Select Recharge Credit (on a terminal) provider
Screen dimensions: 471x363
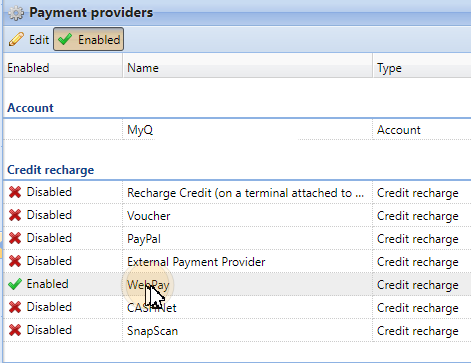tap(245, 193)
